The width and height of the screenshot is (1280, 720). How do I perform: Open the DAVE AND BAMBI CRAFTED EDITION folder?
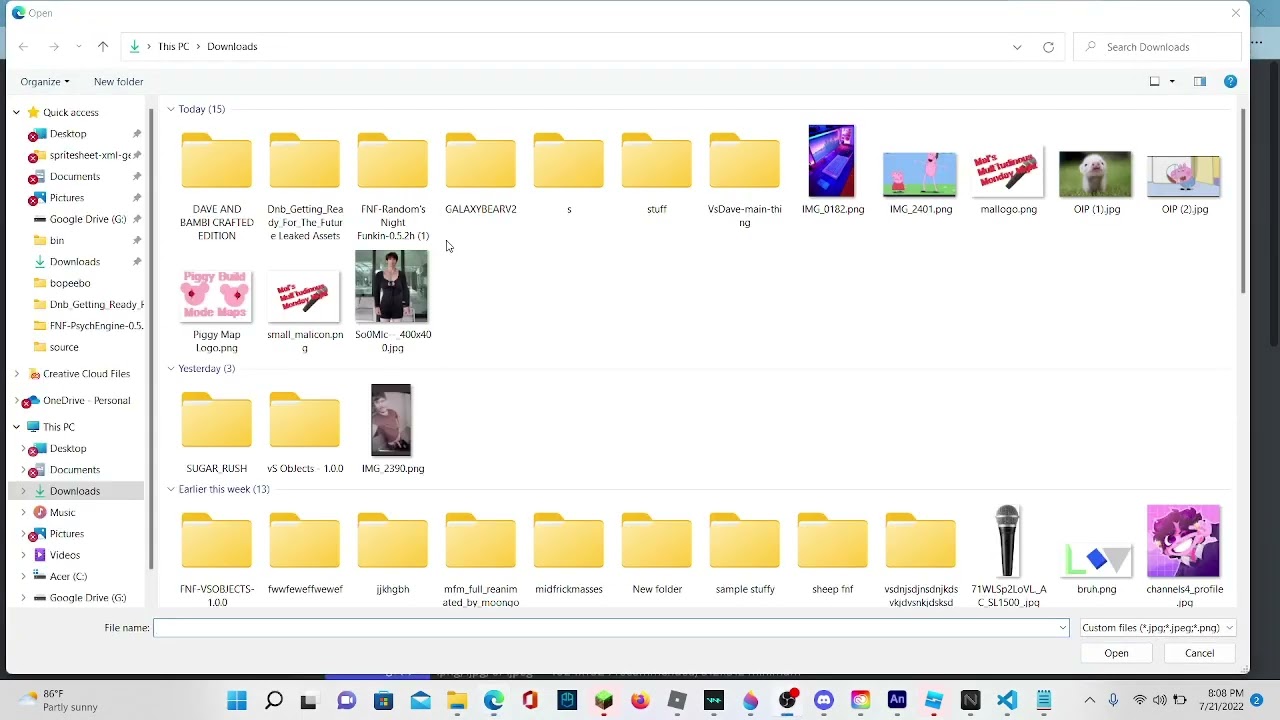point(216,187)
